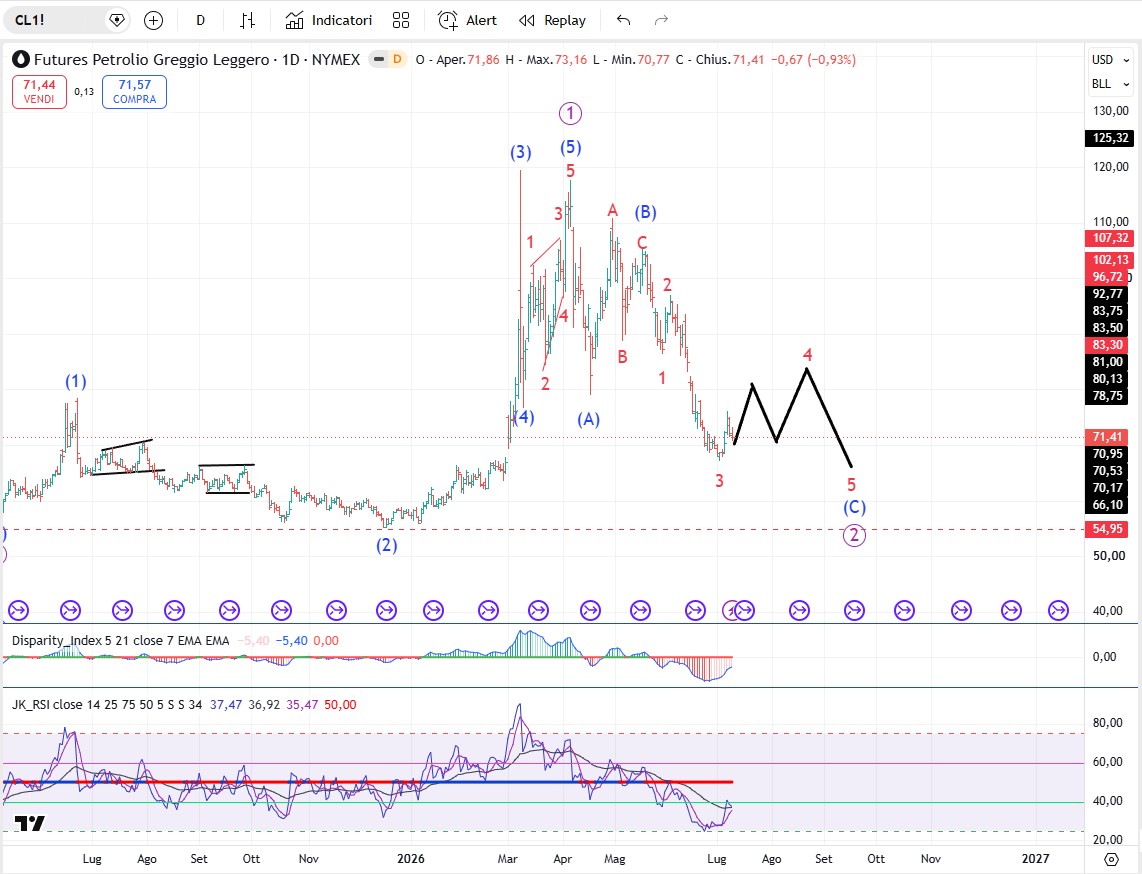
Task: Click the blue (2) wave label
Action: click(387, 546)
